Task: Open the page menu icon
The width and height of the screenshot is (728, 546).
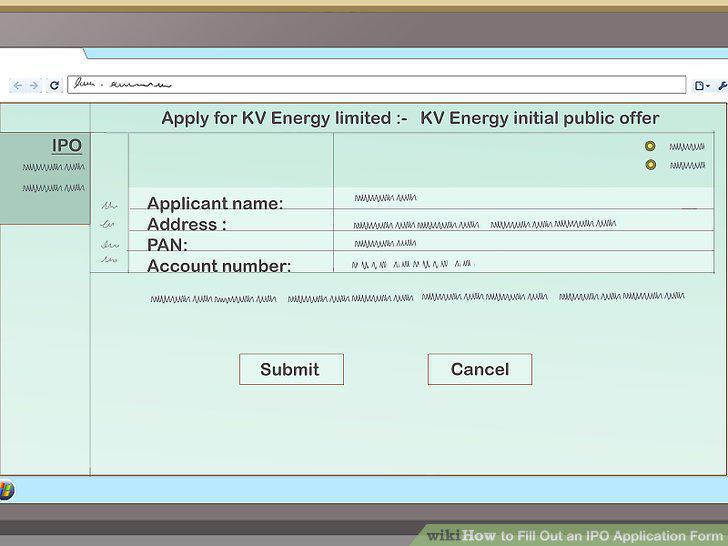Action: pos(702,85)
